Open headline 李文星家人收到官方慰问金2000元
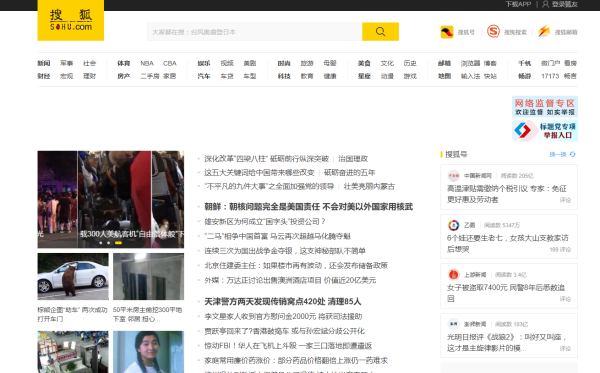Image resolution: width=600 pixels, height=373 pixels. coord(283,316)
